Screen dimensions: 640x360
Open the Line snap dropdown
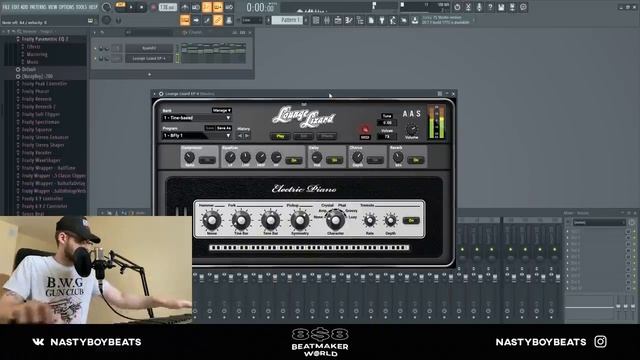(251, 20)
